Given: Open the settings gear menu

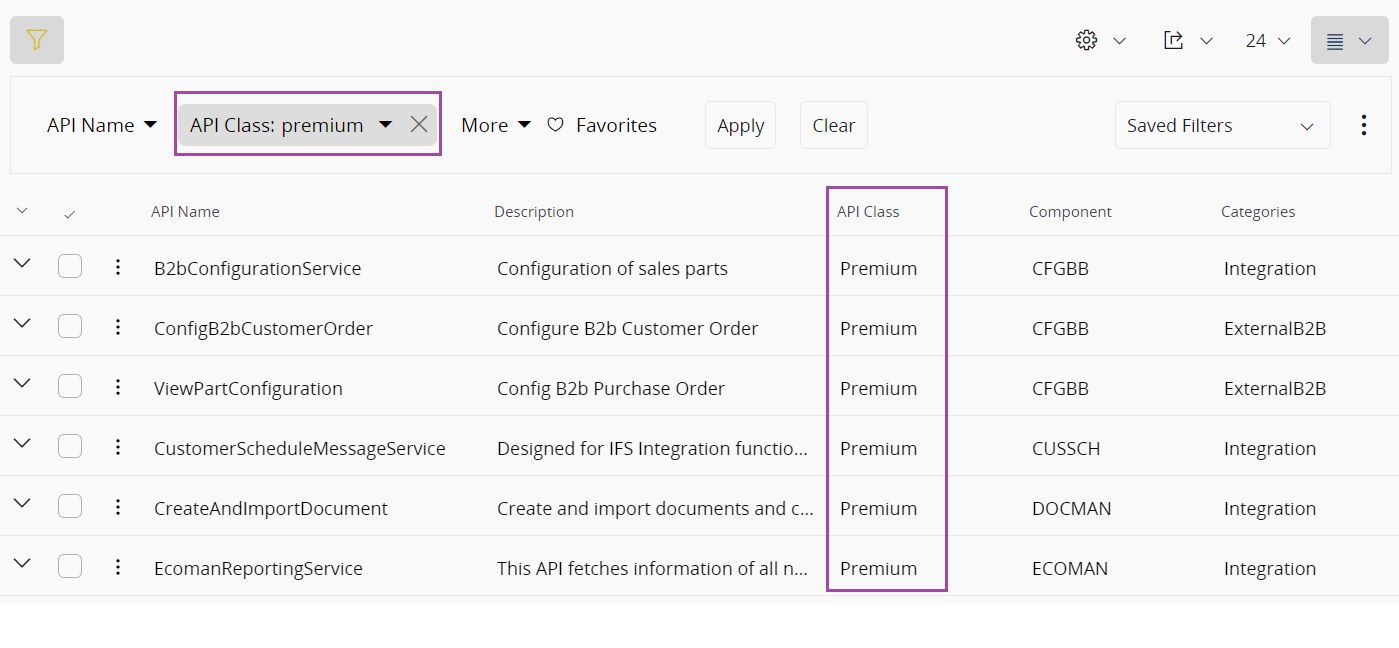Looking at the screenshot, I should coord(1087,40).
